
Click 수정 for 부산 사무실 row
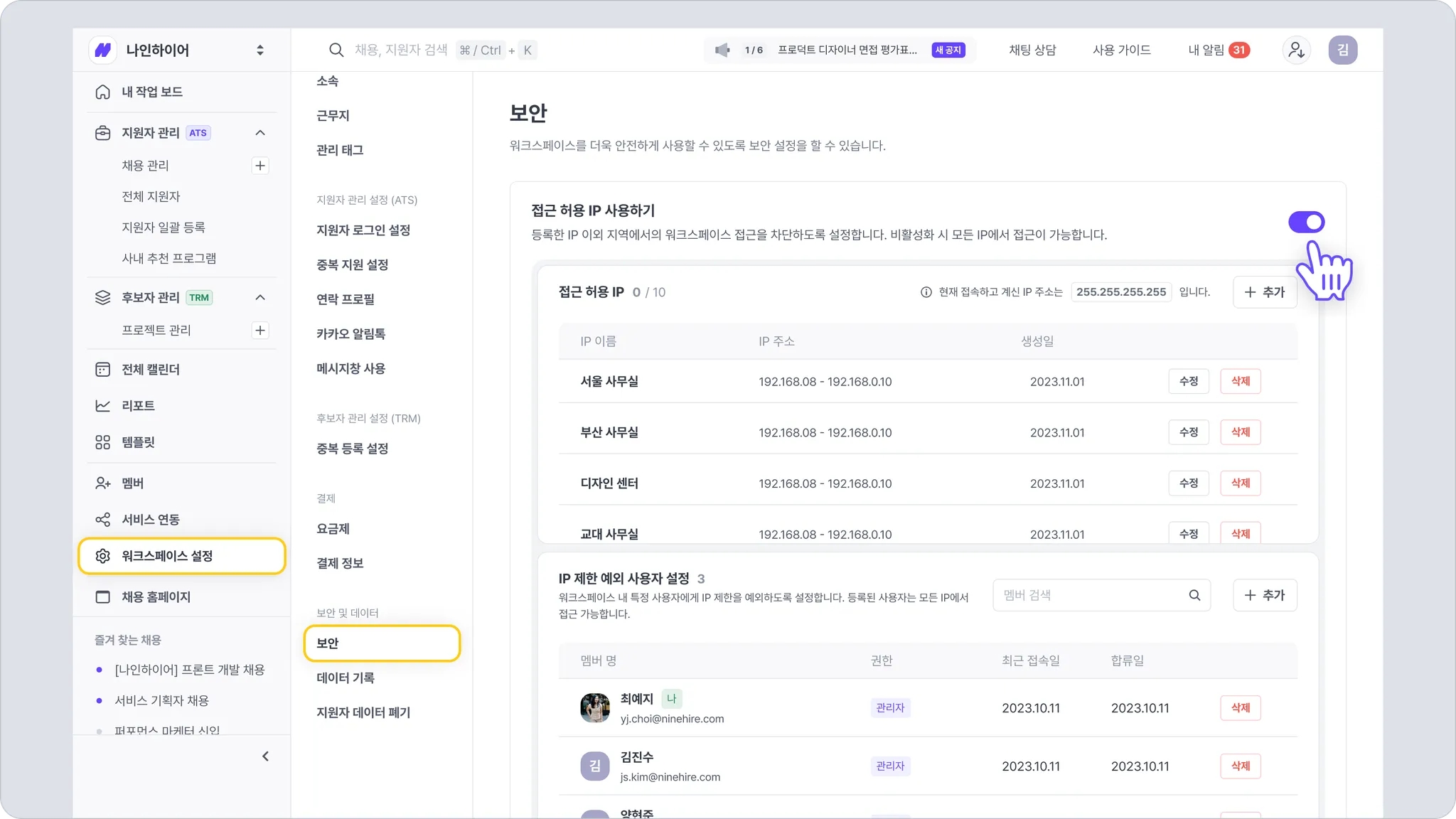(1188, 432)
